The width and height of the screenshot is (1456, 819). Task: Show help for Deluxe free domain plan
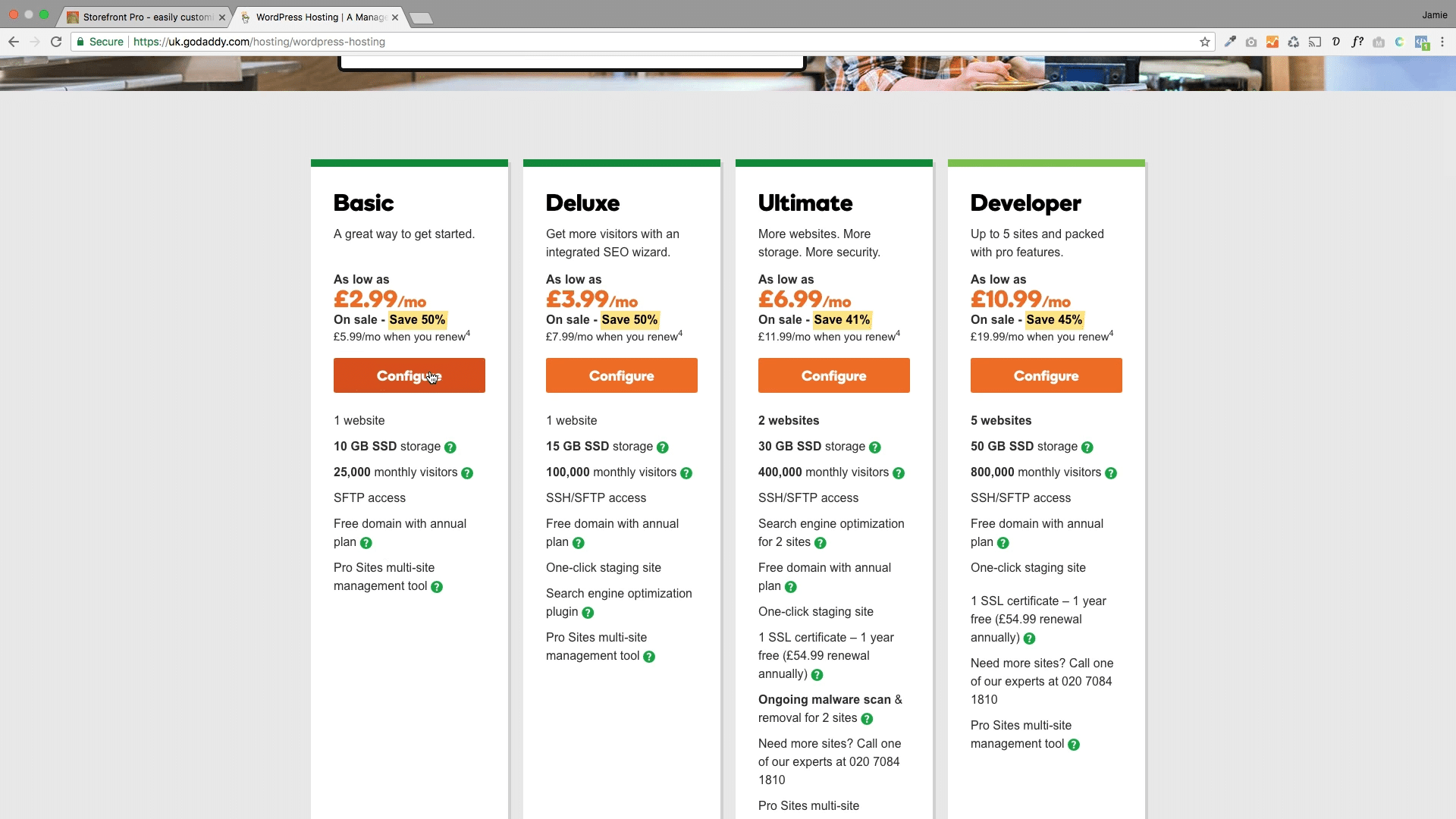(579, 543)
